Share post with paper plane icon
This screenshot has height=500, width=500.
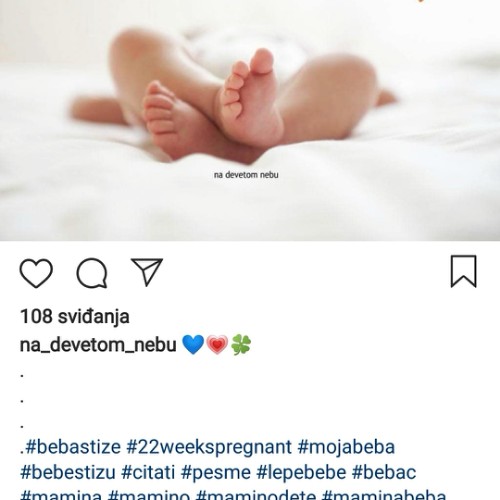pos(147,272)
